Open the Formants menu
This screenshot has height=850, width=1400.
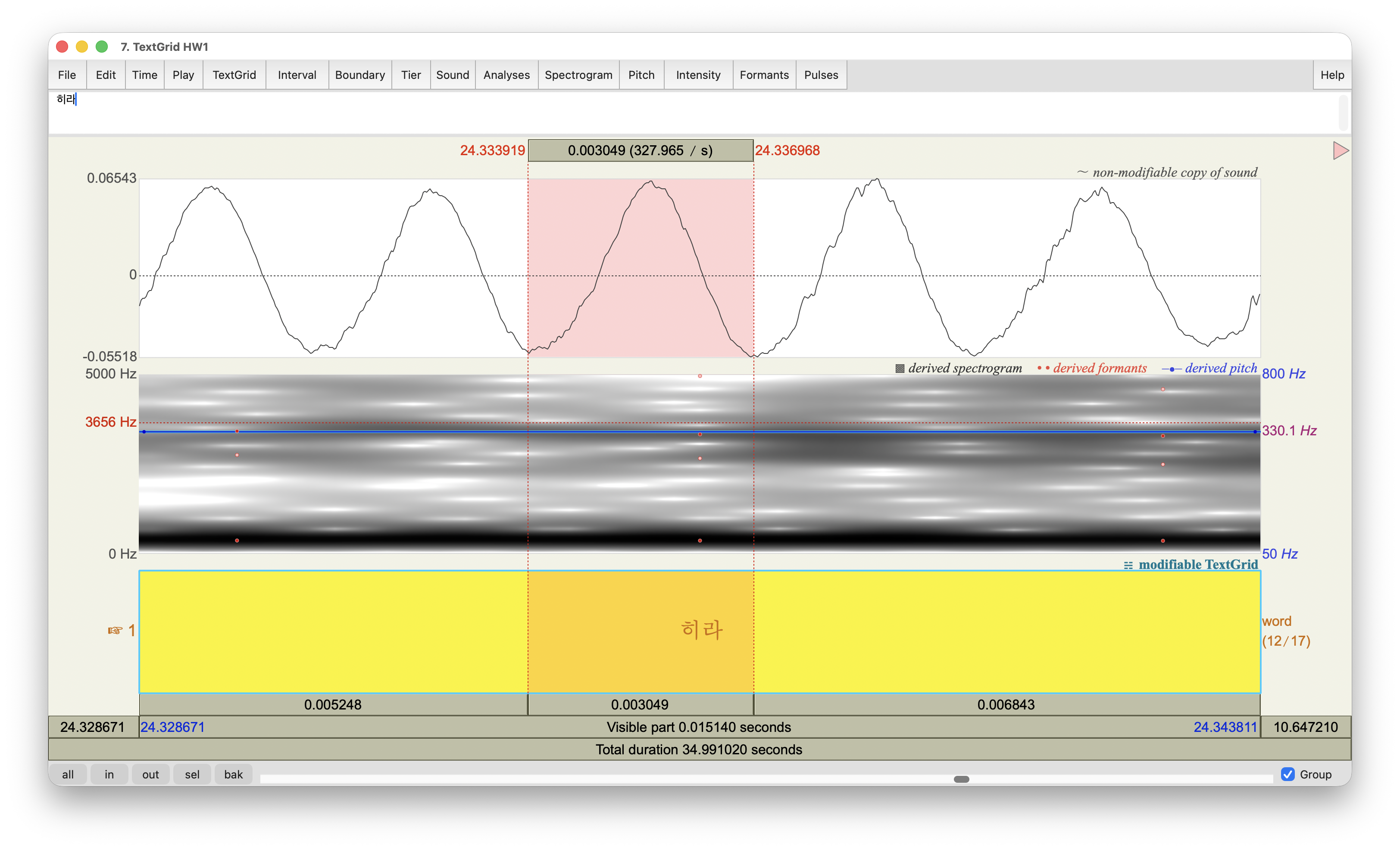(x=764, y=75)
